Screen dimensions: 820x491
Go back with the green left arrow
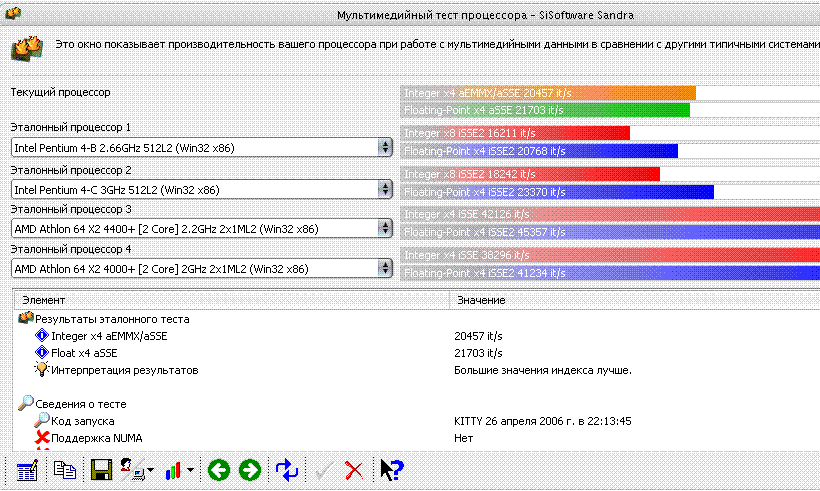pyautogui.click(x=219, y=470)
